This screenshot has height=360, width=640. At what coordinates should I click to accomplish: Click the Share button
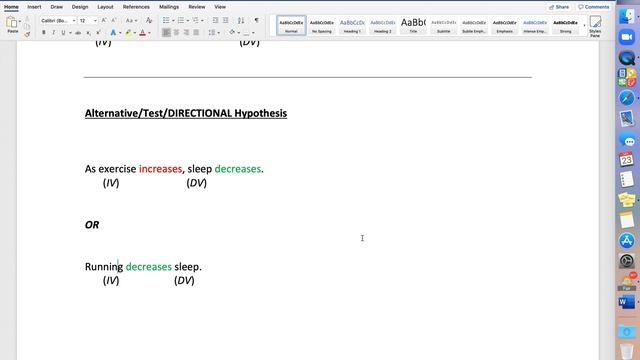(x=559, y=7)
